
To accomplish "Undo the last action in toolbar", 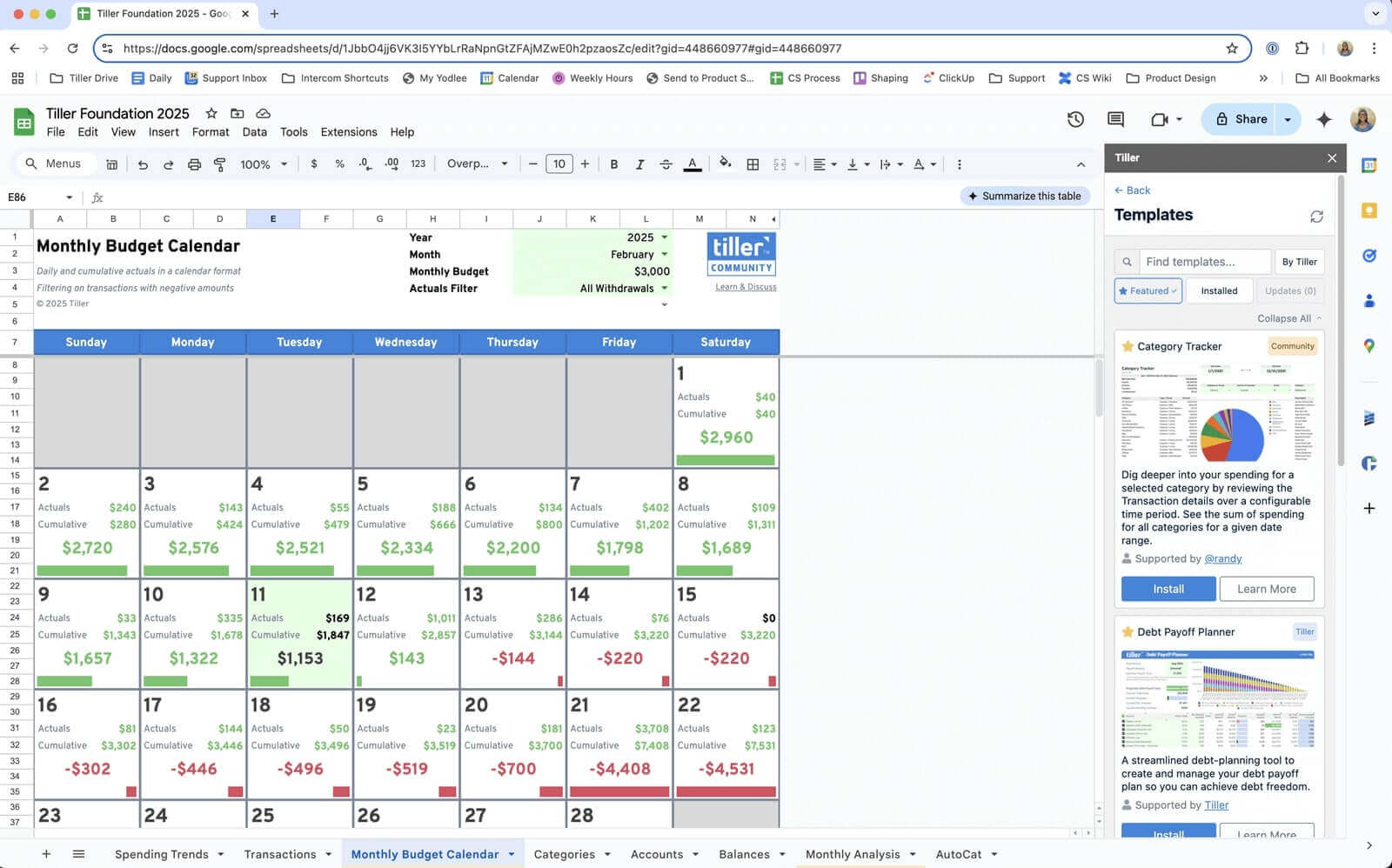I will click(x=143, y=164).
